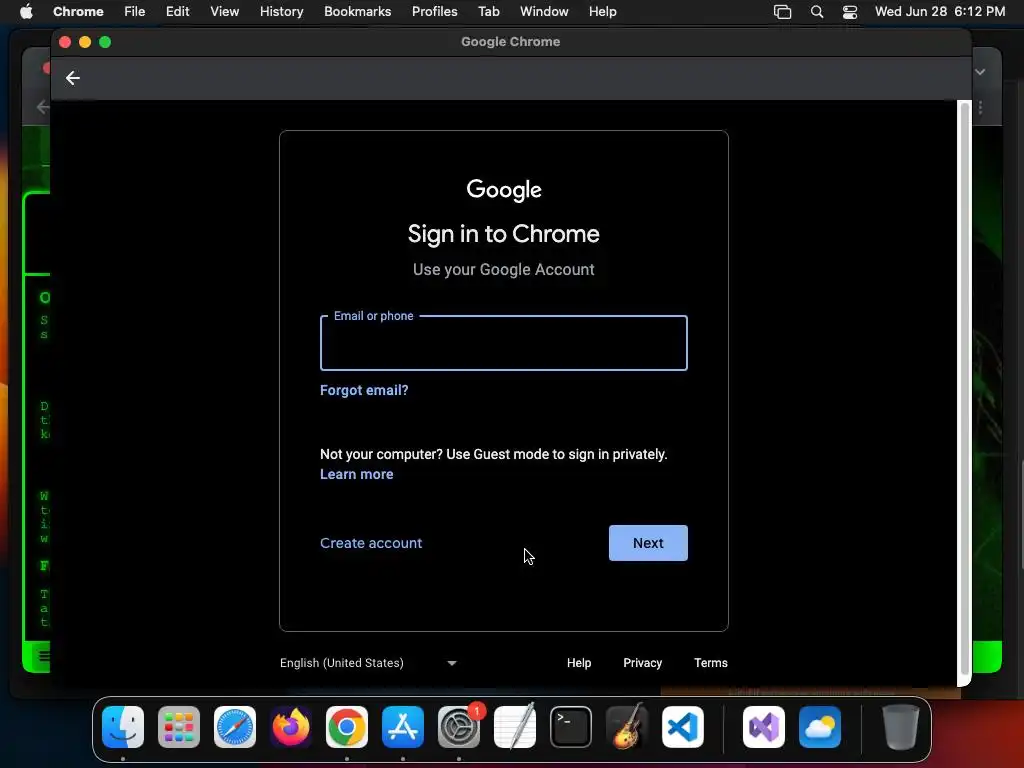Screen dimensions: 1024x768
Task: Launch GarageBand from the dock
Action: 627,727
